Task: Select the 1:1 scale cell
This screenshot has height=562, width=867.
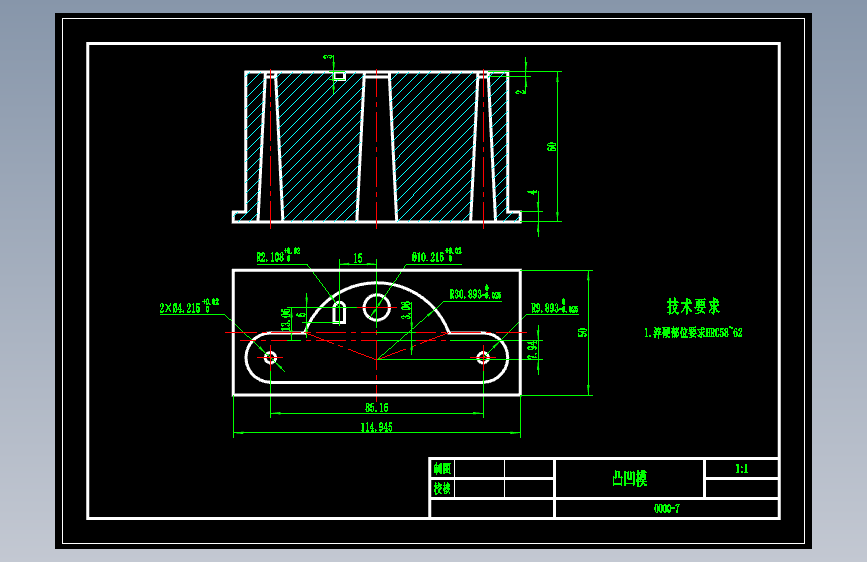Action: click(x=742, y=469)
